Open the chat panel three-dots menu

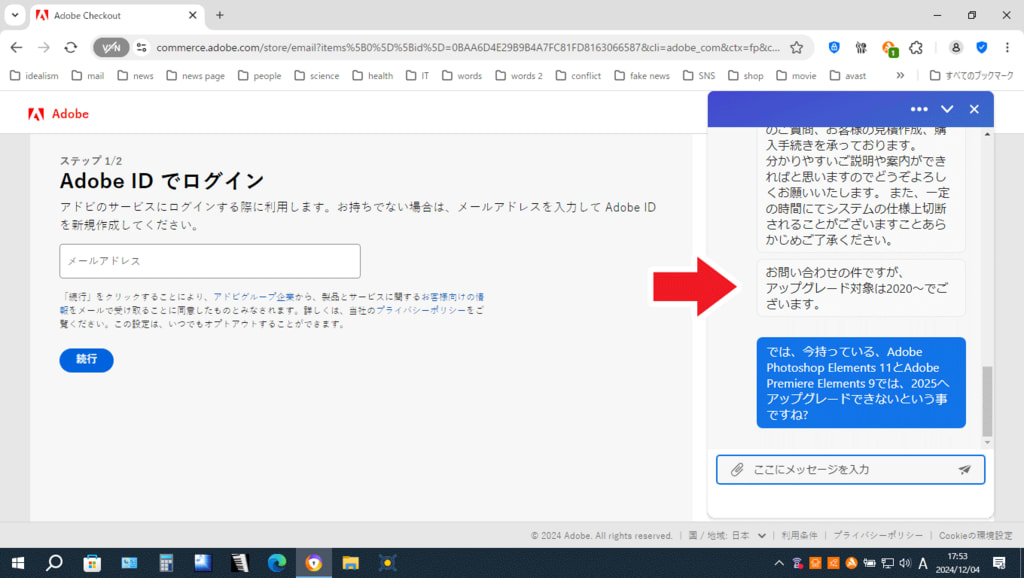[919, 109]
